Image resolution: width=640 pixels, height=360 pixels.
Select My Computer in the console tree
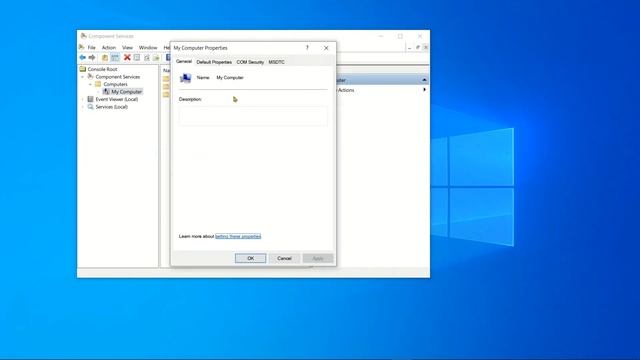(127, 92)
